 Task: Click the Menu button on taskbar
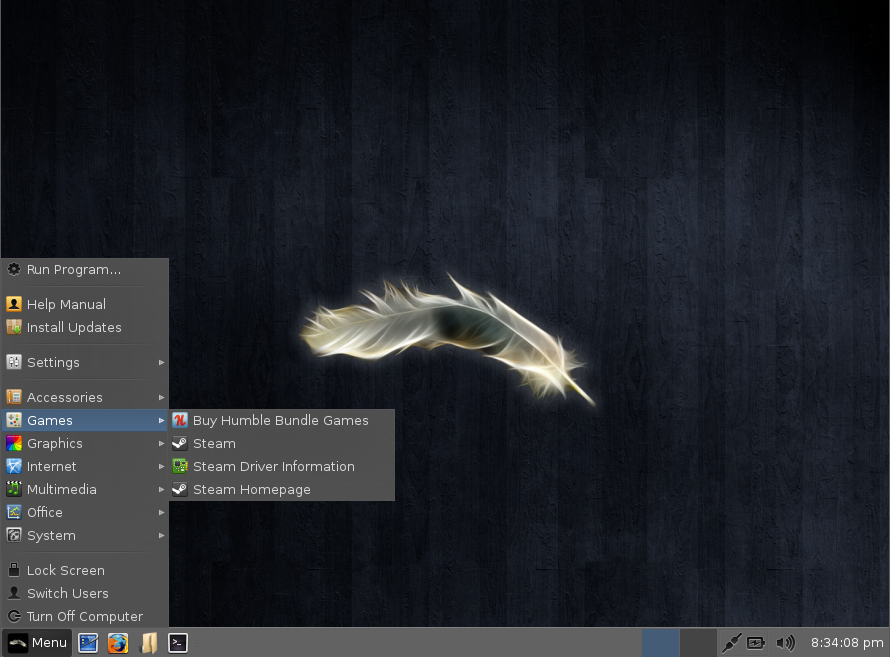coord(37,643)
